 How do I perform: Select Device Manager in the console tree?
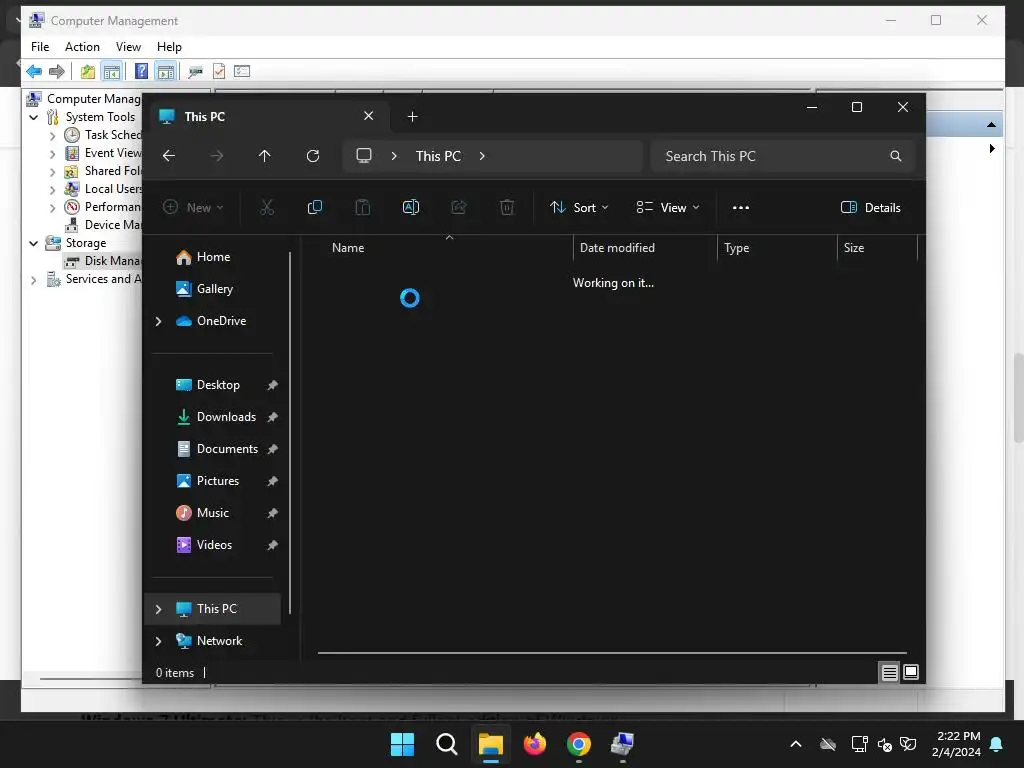point(104,225)
